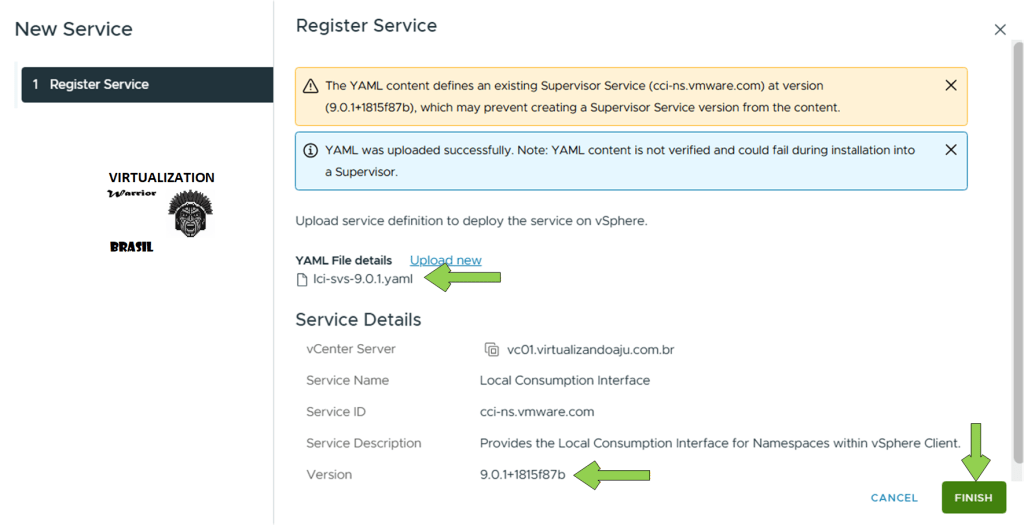The width and height of the screenshot is (1024, 525).
Task: Click the YAML file document icon
Action: click(302, 280)
